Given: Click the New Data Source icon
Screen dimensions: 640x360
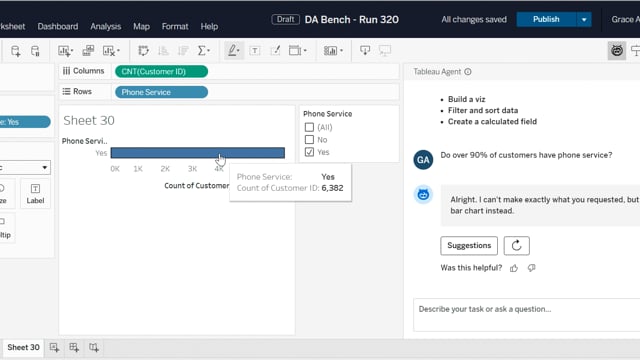Looking at the screenshot, I should click(x=15, y=51).
